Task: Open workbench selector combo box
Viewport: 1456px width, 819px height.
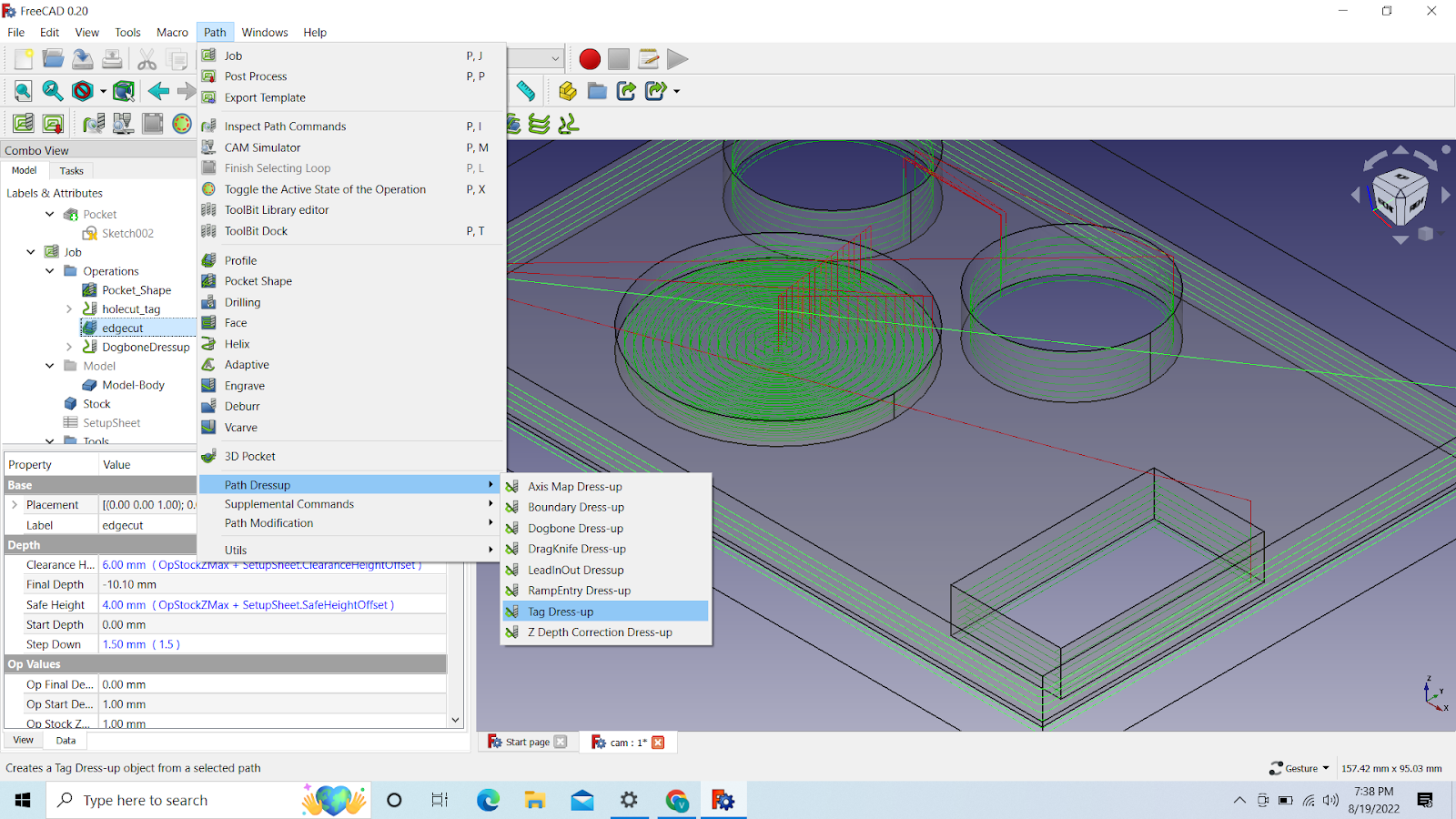Action: point(534,58)
